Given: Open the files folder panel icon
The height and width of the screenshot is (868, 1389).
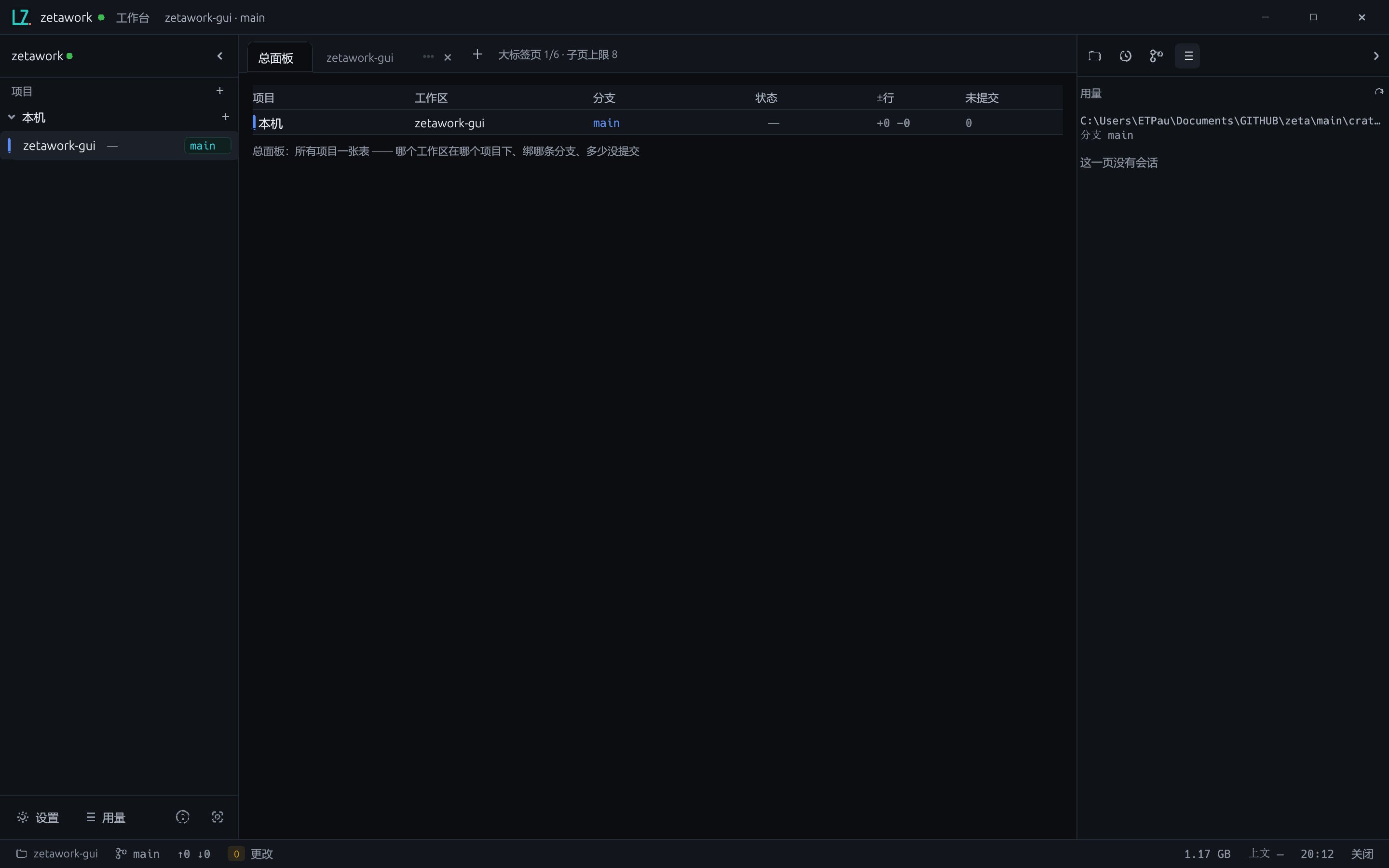Looking at the screenshot, I should pyautogui.click(x=1094, y=55).
